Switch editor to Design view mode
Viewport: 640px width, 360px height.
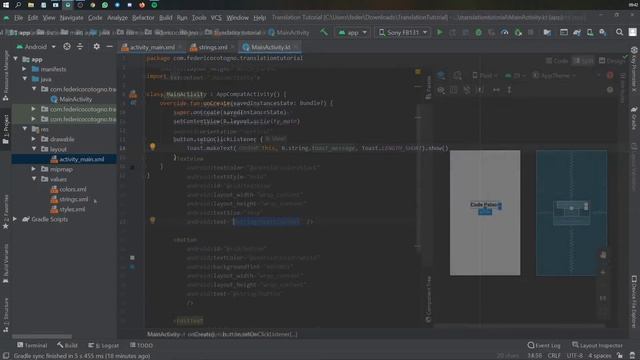point(611,60)
